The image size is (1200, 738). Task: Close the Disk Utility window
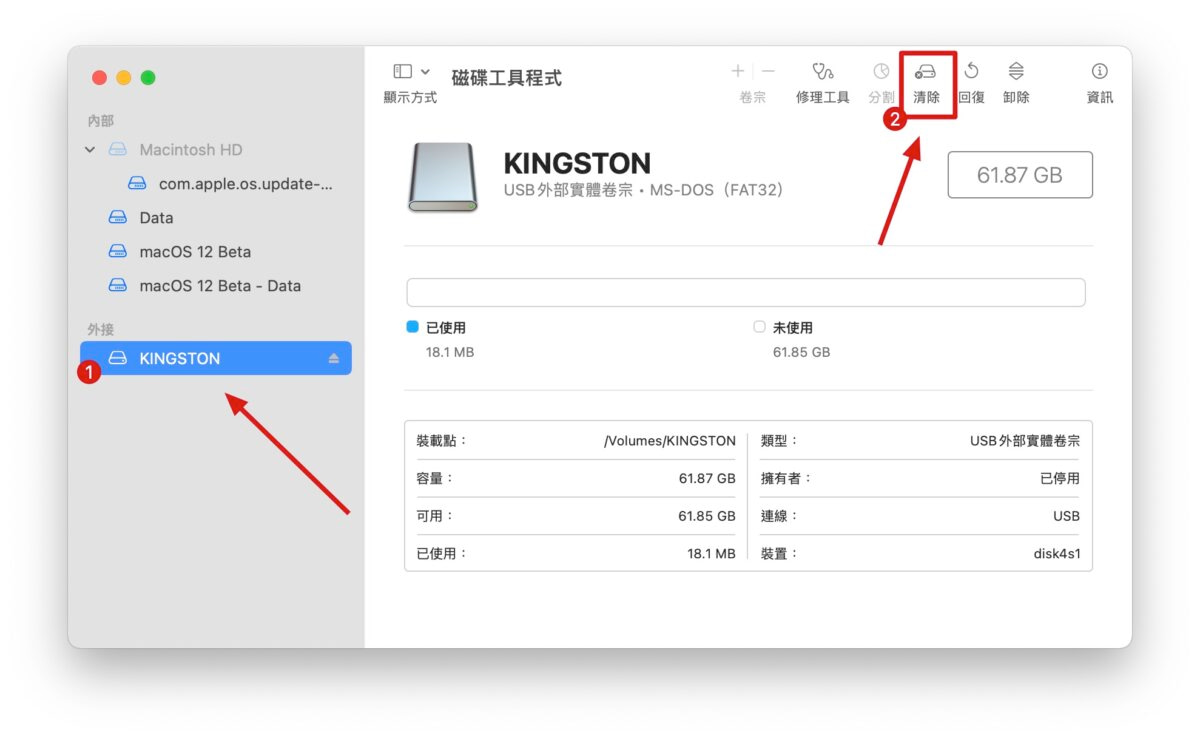pyautogui.click(x=99, y=78)
